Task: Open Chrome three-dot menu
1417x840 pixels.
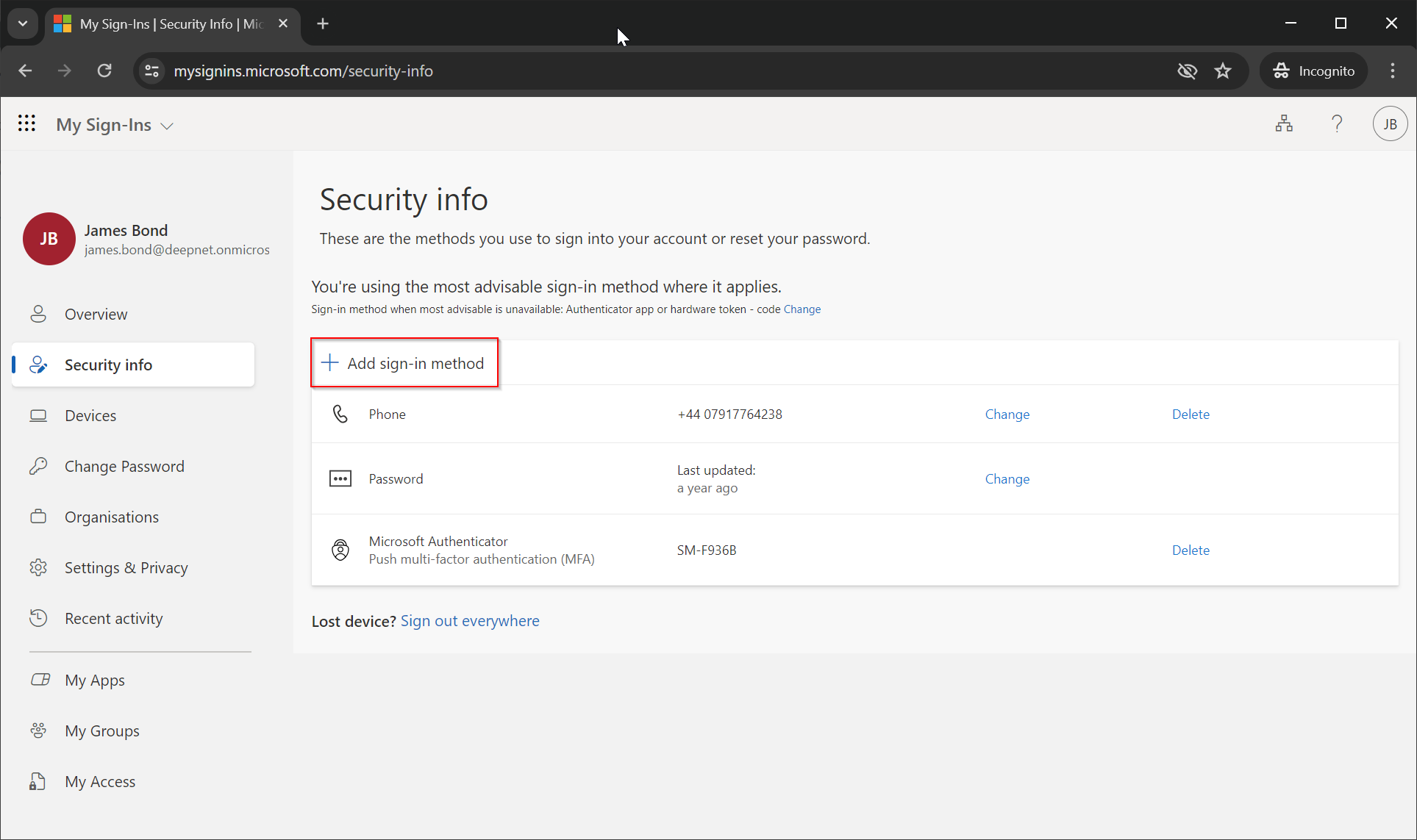Action: pyautogui.click(x=1392, y=71)
